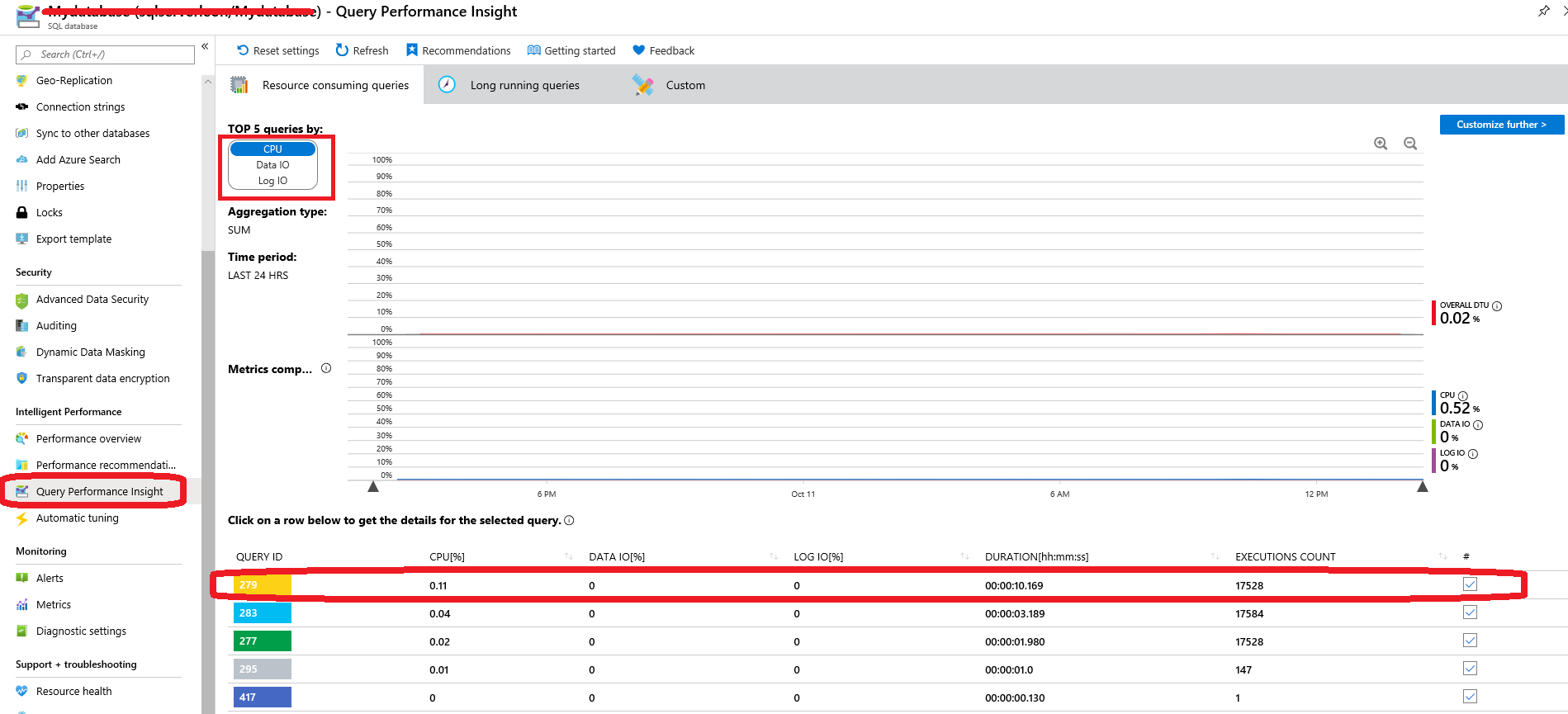This screenshot has height=714, width=1568.
Task: Click the Locks padlock icon
Action: [22, 212]
